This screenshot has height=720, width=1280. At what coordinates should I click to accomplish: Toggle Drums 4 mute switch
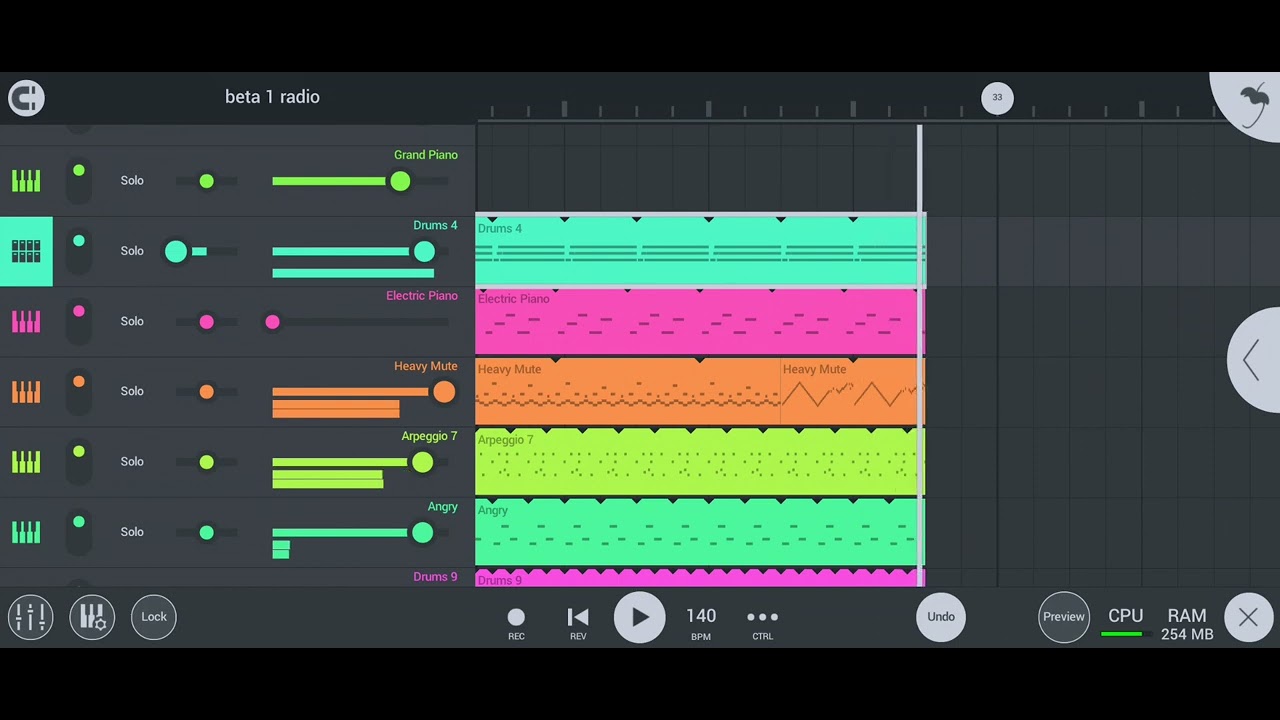click(79, 251)
